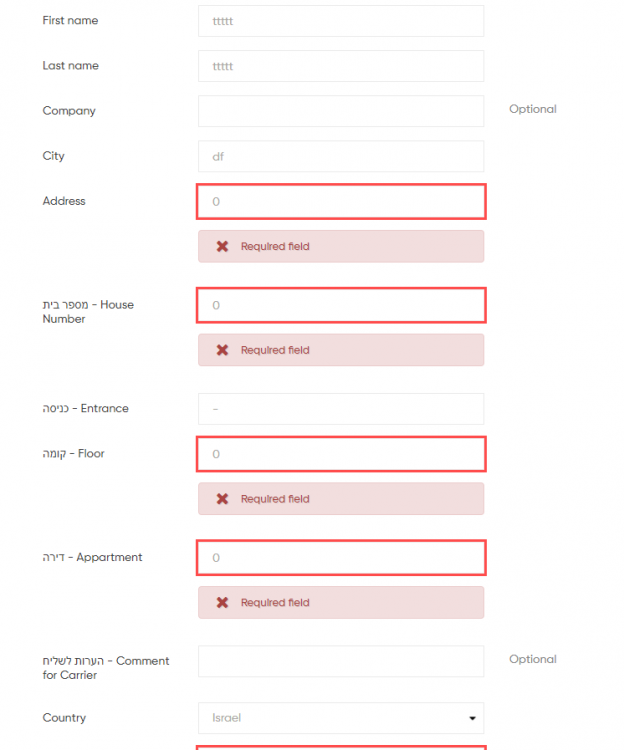This screenshot has height=750, width=624.
Task: Click the Floor input field
Action: (x=341, y=454)
